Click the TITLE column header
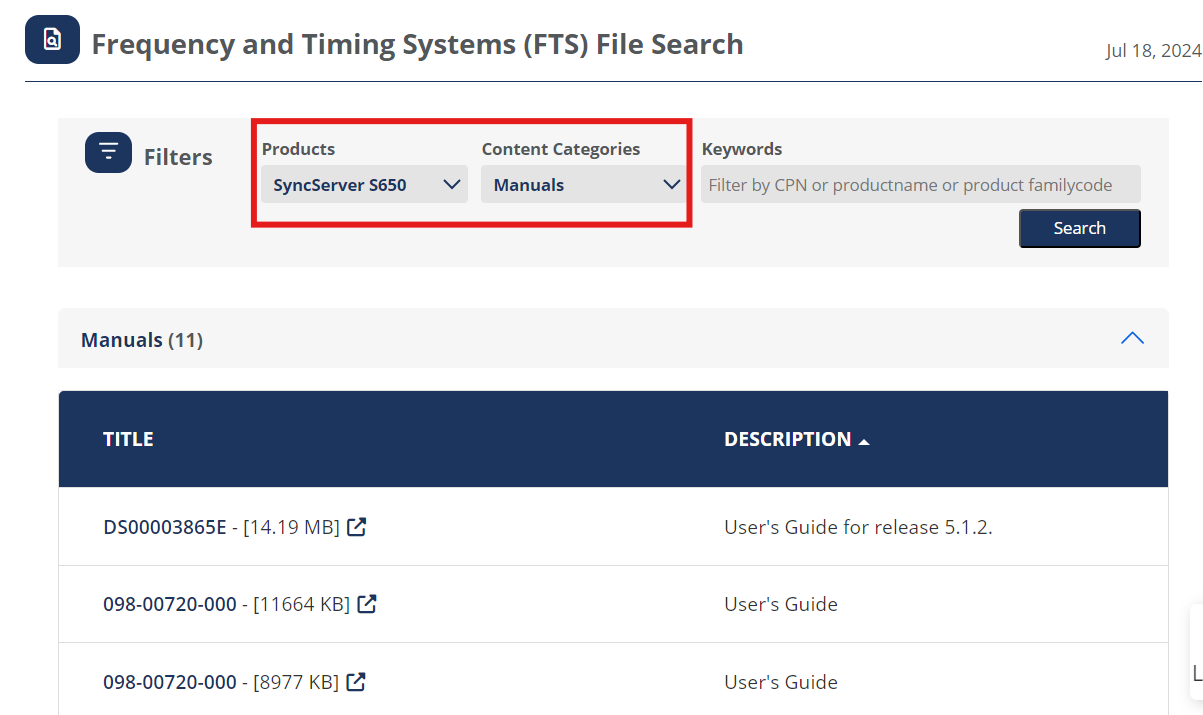Viewport: 1203px width, 715px height. tap(128, 439)
